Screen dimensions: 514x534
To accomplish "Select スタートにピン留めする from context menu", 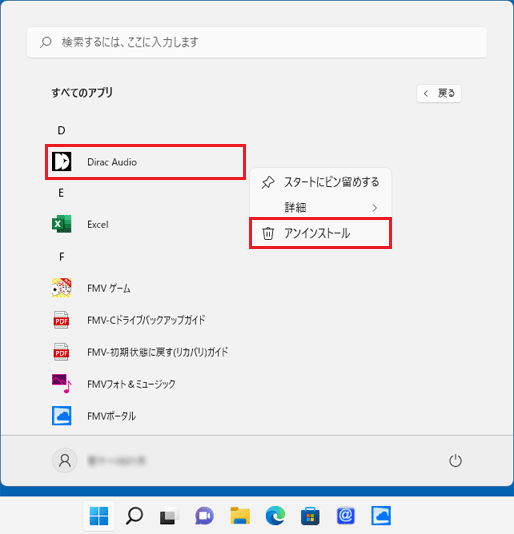I will [321, 182].
